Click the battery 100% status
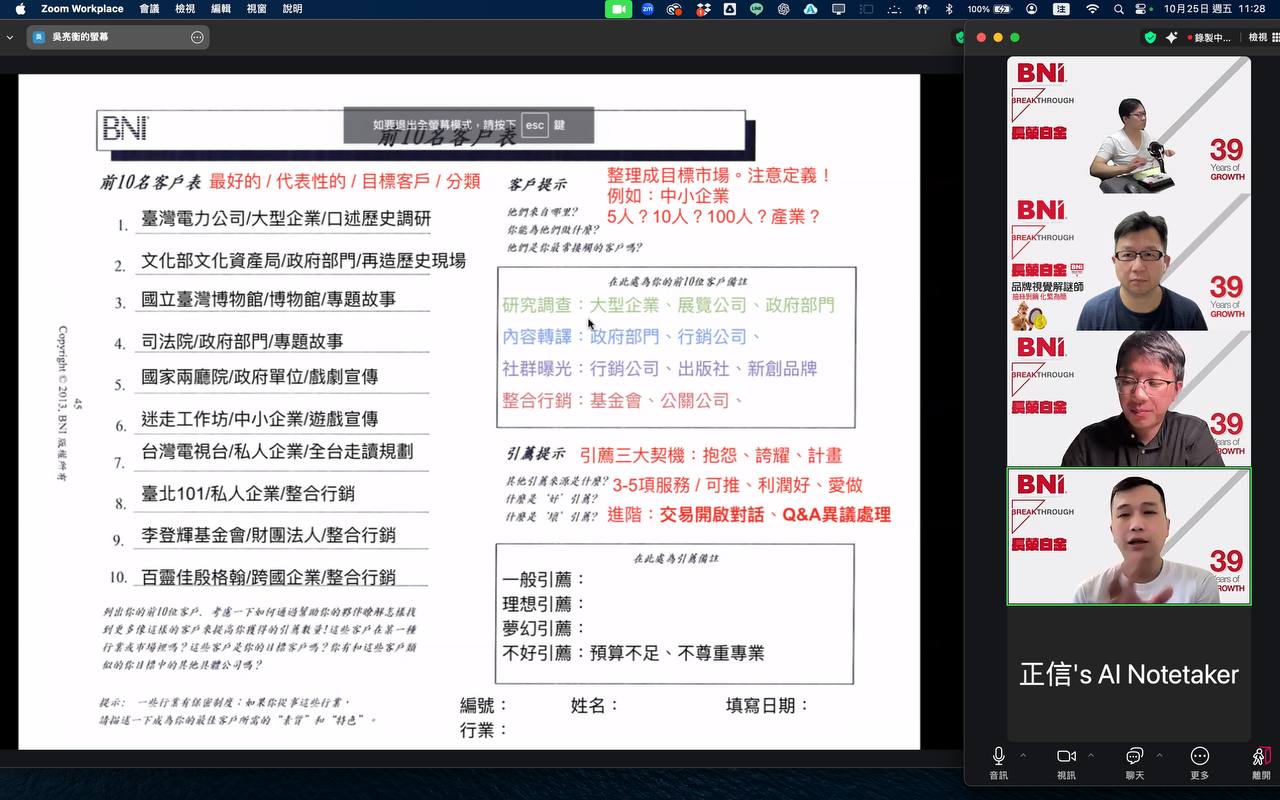Viewport: 1280px width, 800px height. pos(991,8)
